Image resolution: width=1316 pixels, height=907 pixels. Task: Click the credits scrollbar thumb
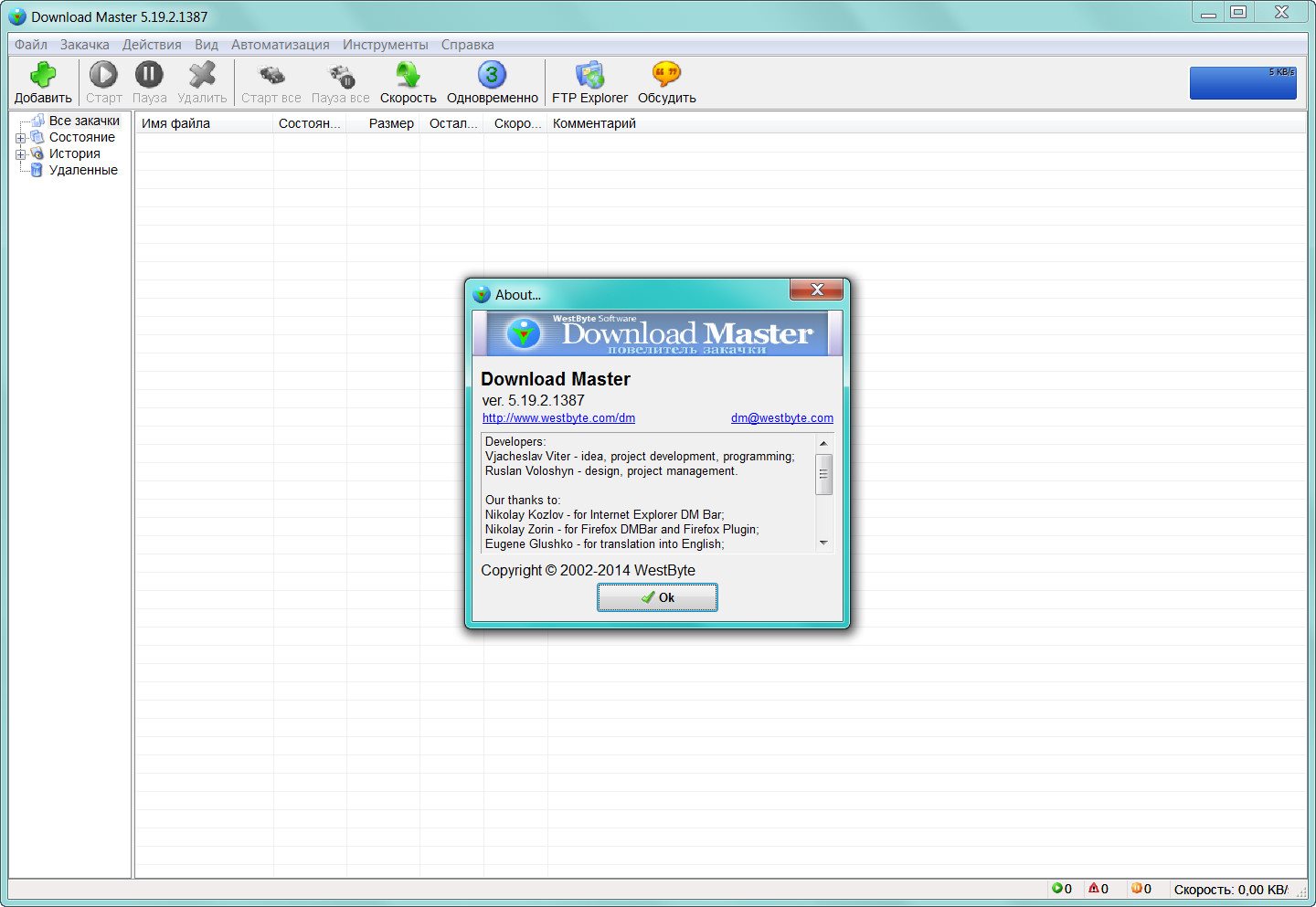tap(823, 473)
